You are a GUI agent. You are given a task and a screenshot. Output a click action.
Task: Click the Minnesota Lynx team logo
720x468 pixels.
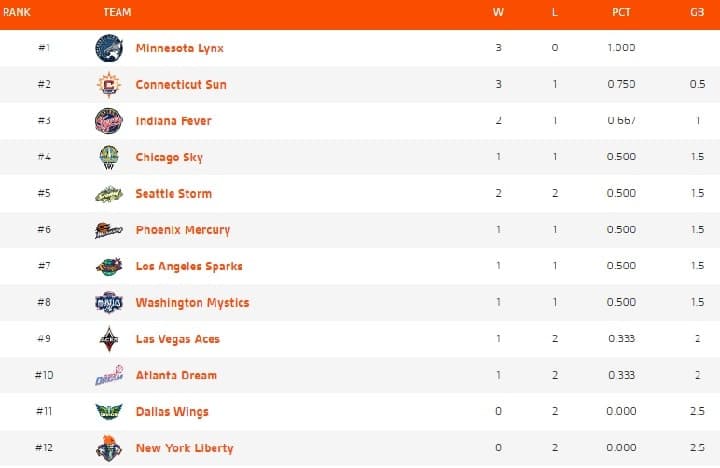pyautogui.click(x=108, y=48)
